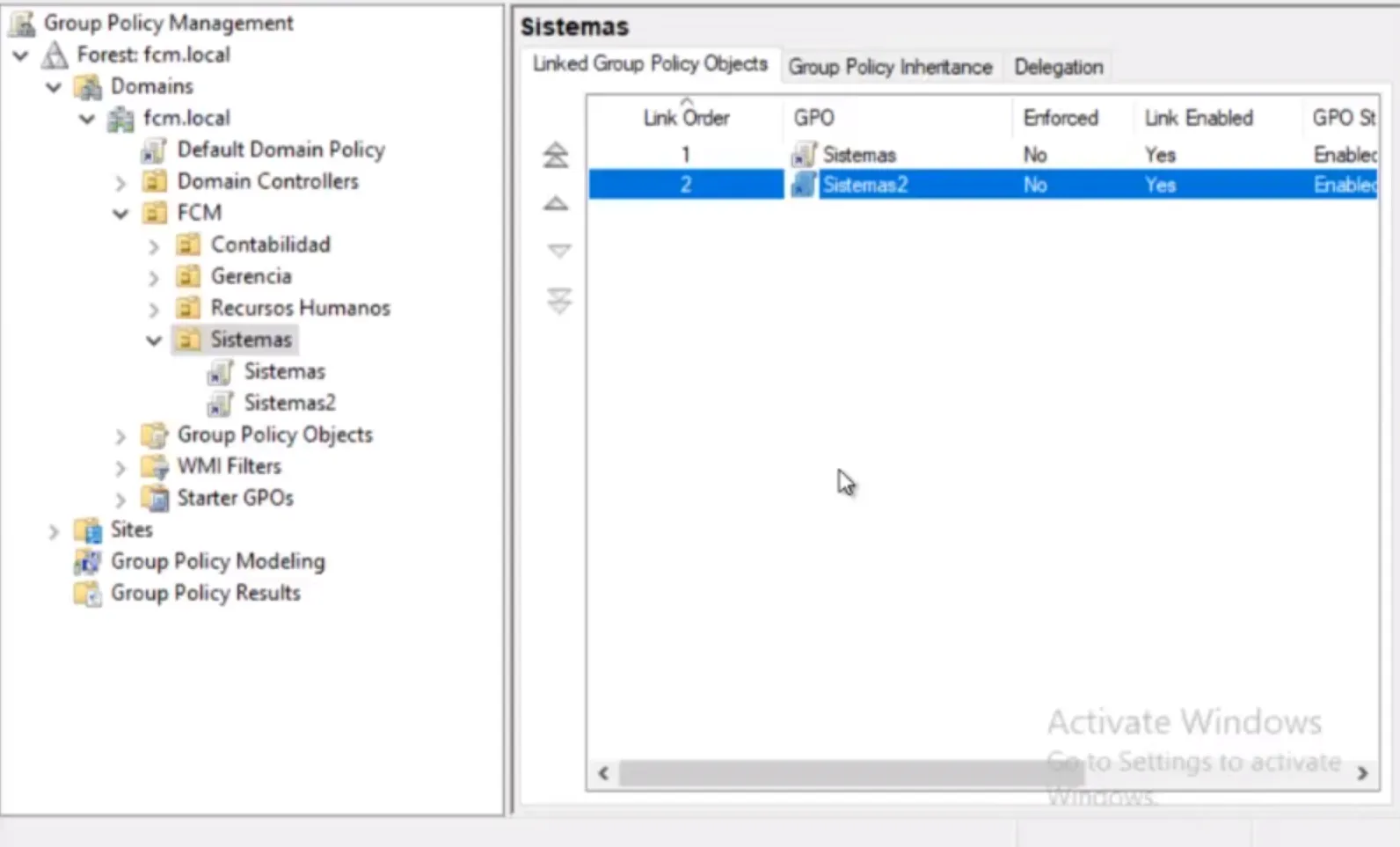Open the Delegation tab
1400x847 pixels.
[1058, 67]
